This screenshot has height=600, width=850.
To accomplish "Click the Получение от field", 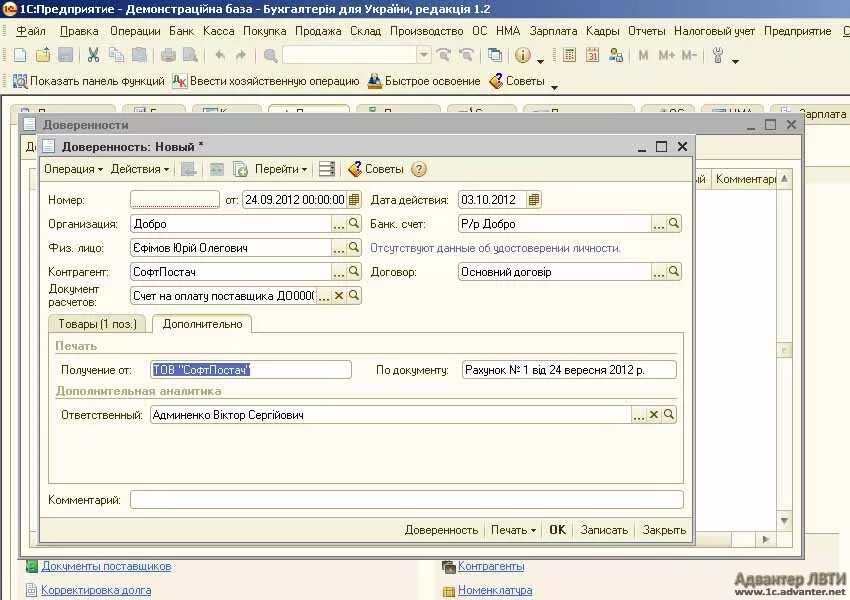I will [250, 370].
